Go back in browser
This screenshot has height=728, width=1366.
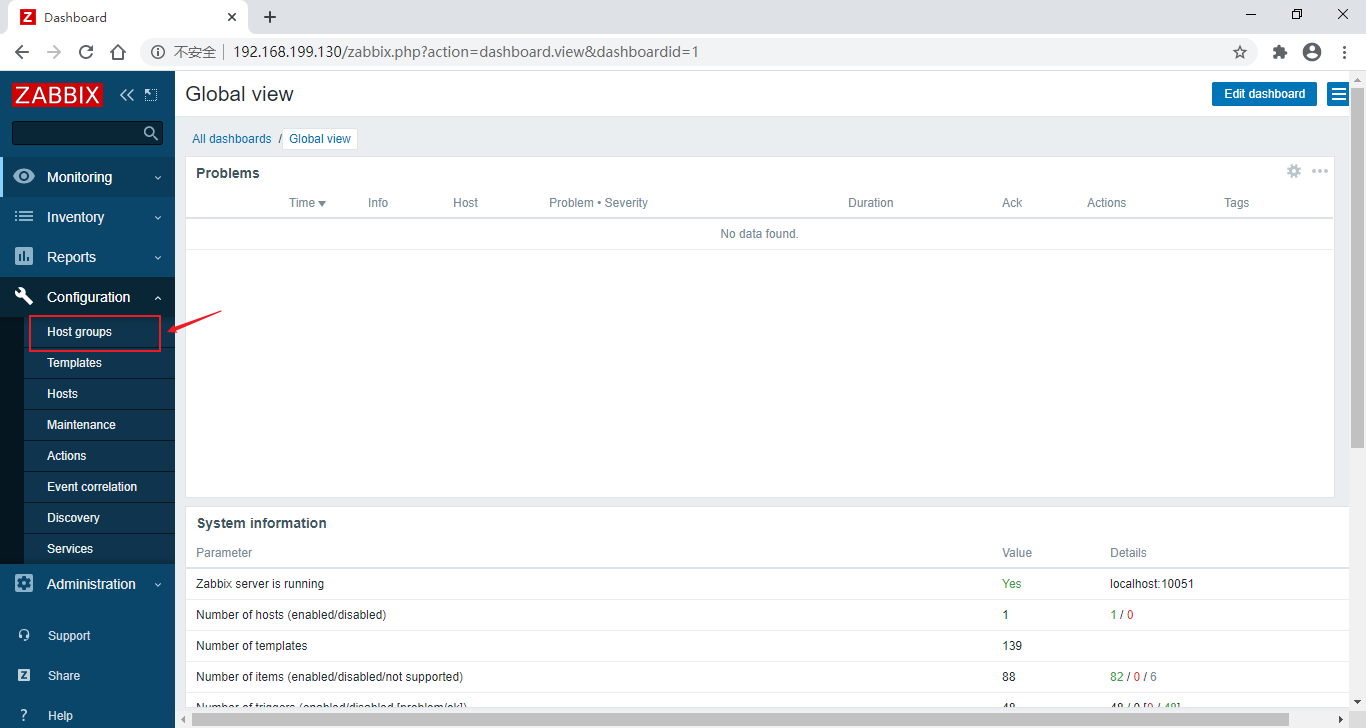click(22, 52)
